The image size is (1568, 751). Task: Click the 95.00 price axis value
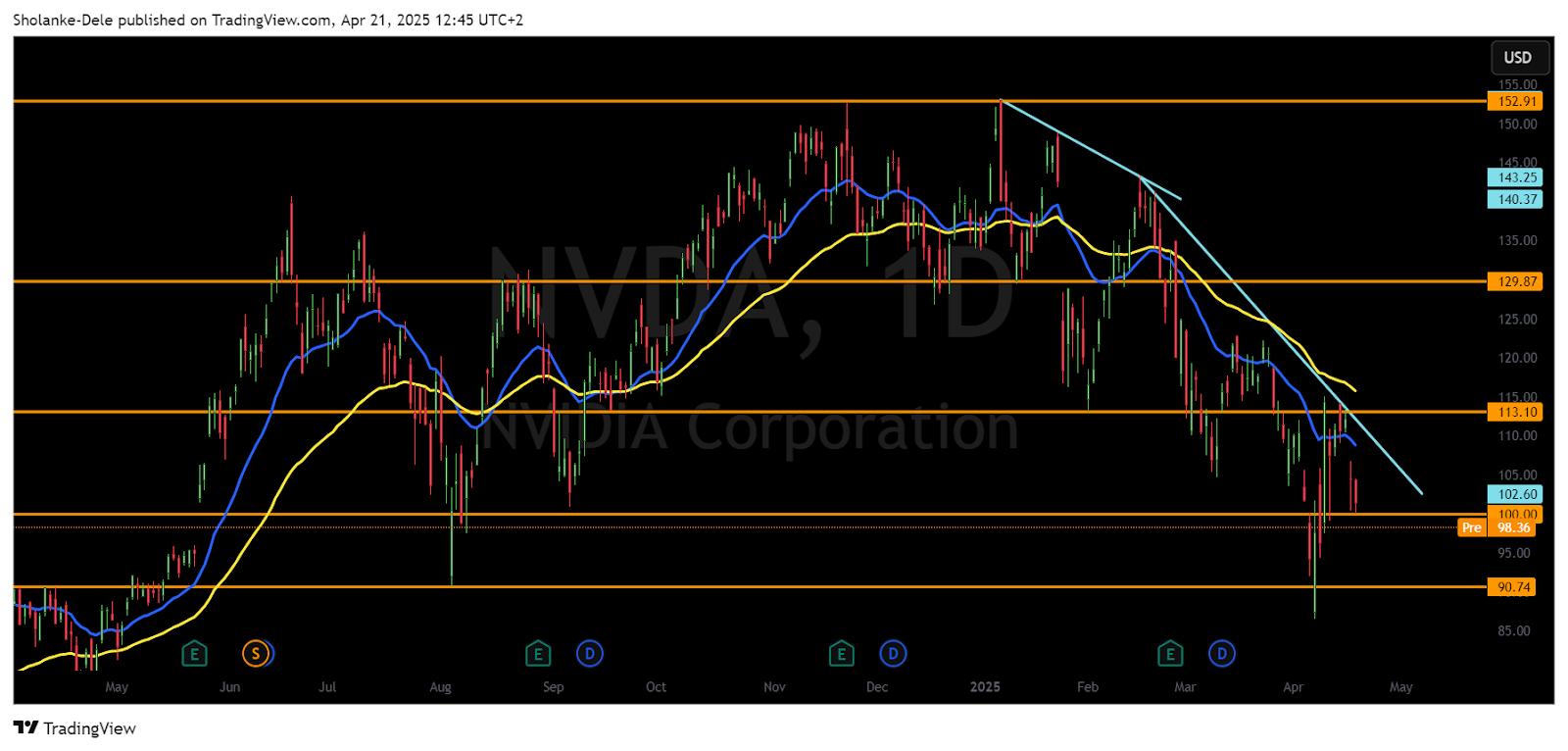[1514, 553]
